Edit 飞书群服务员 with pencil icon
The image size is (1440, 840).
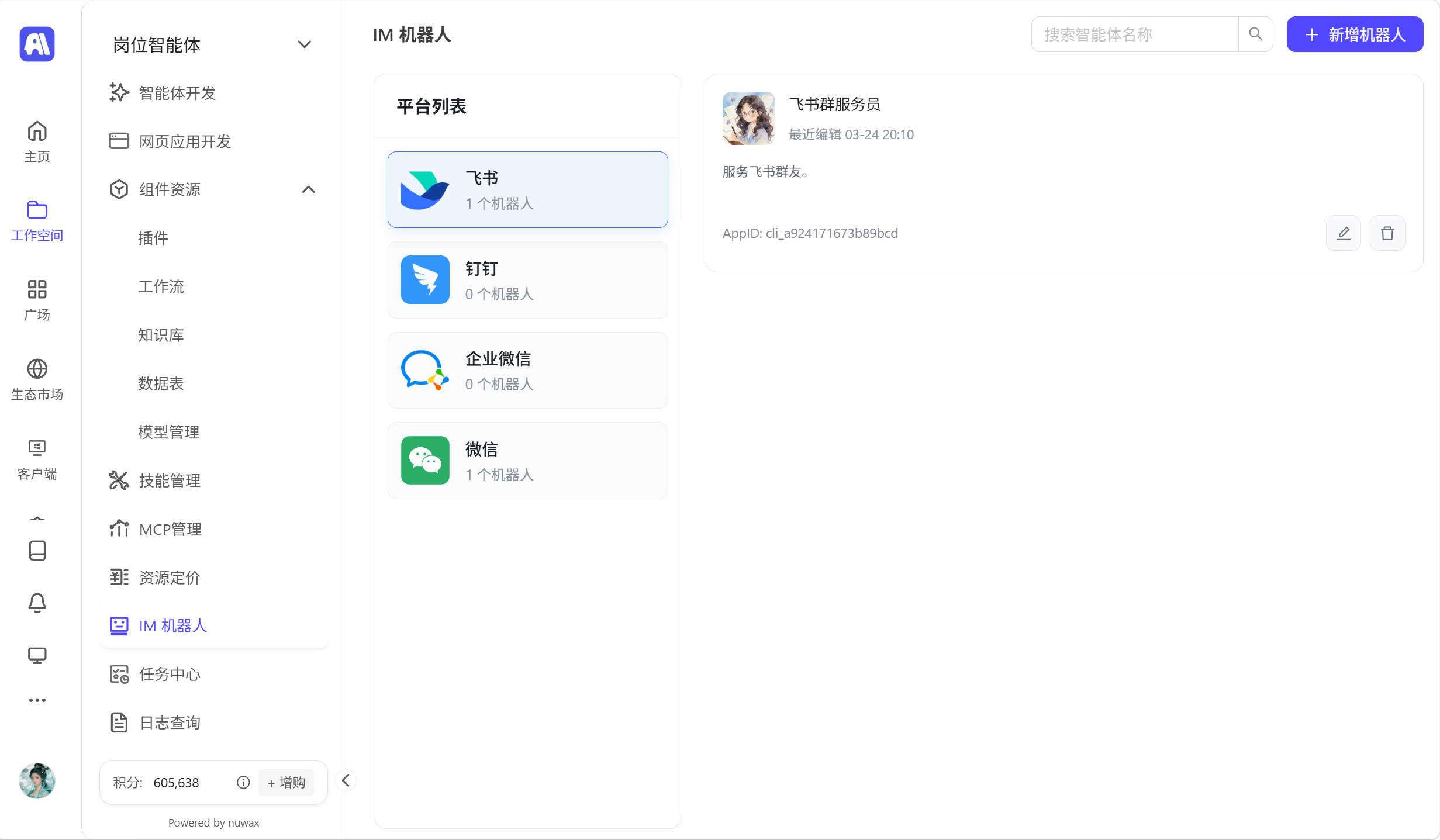[1344, 233]
